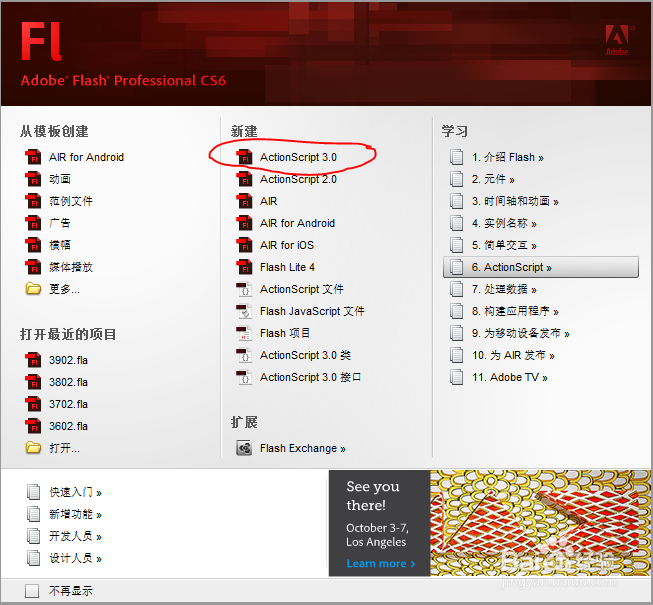
Task: Open the 2. 元件 tutorial
Action: pos(493,179)
